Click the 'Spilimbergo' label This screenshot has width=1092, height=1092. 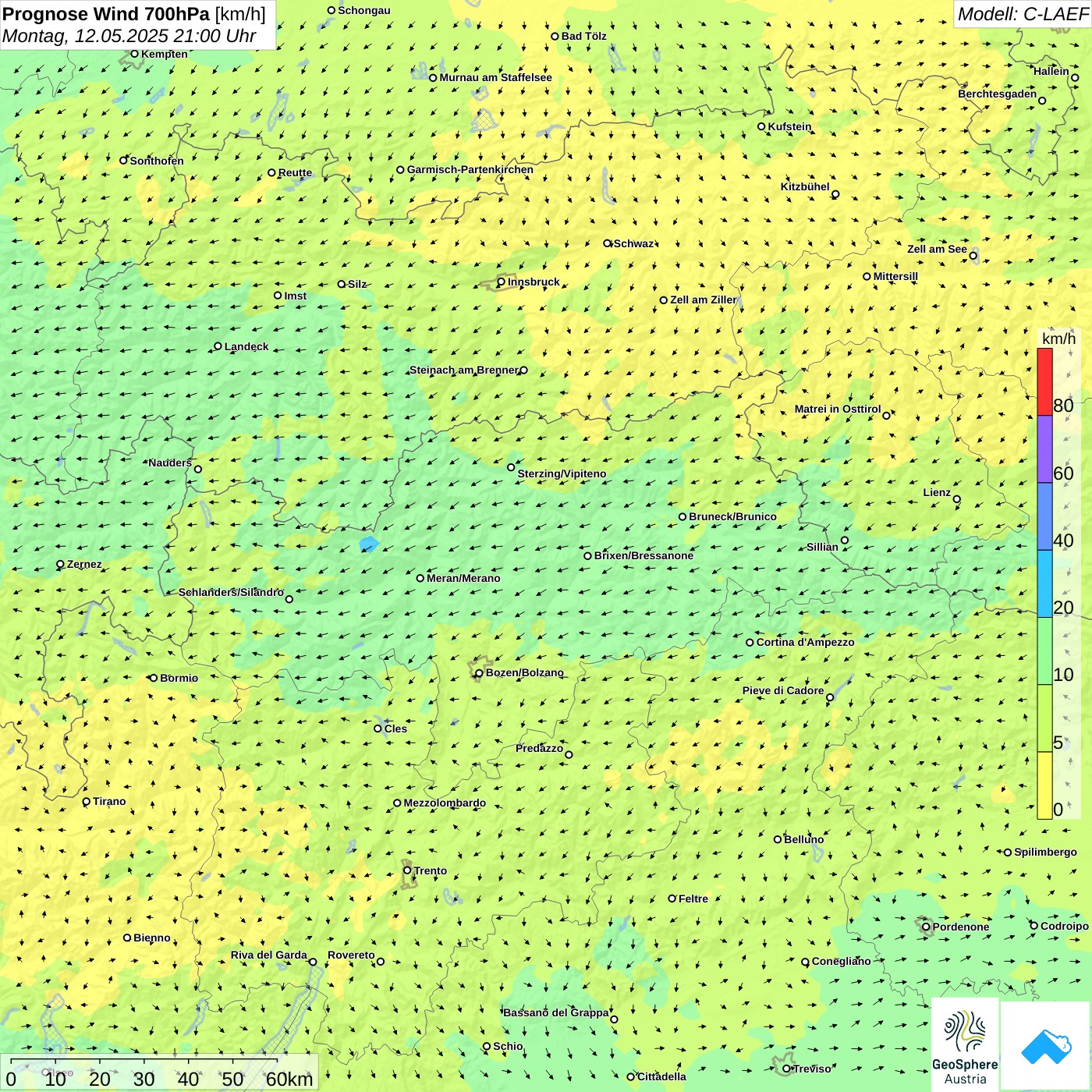[1046, 852]
